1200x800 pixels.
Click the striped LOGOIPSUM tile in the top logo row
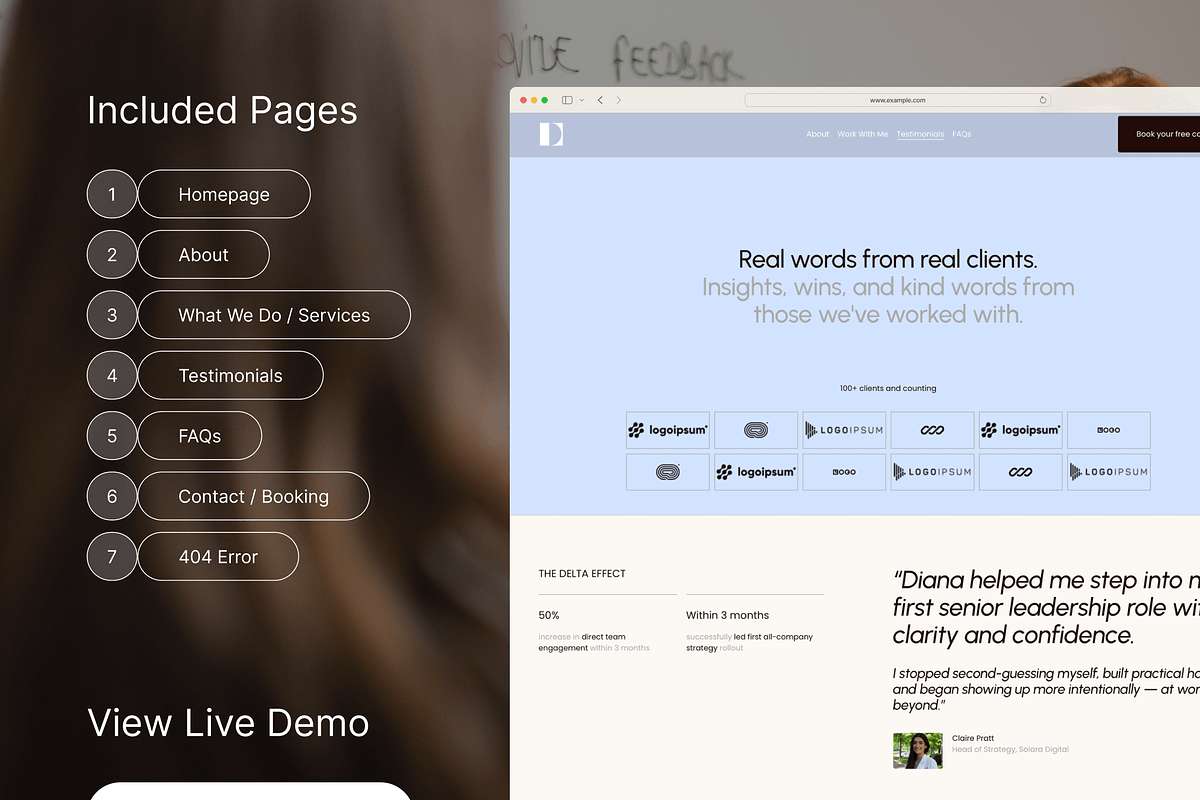pos(844,430)
